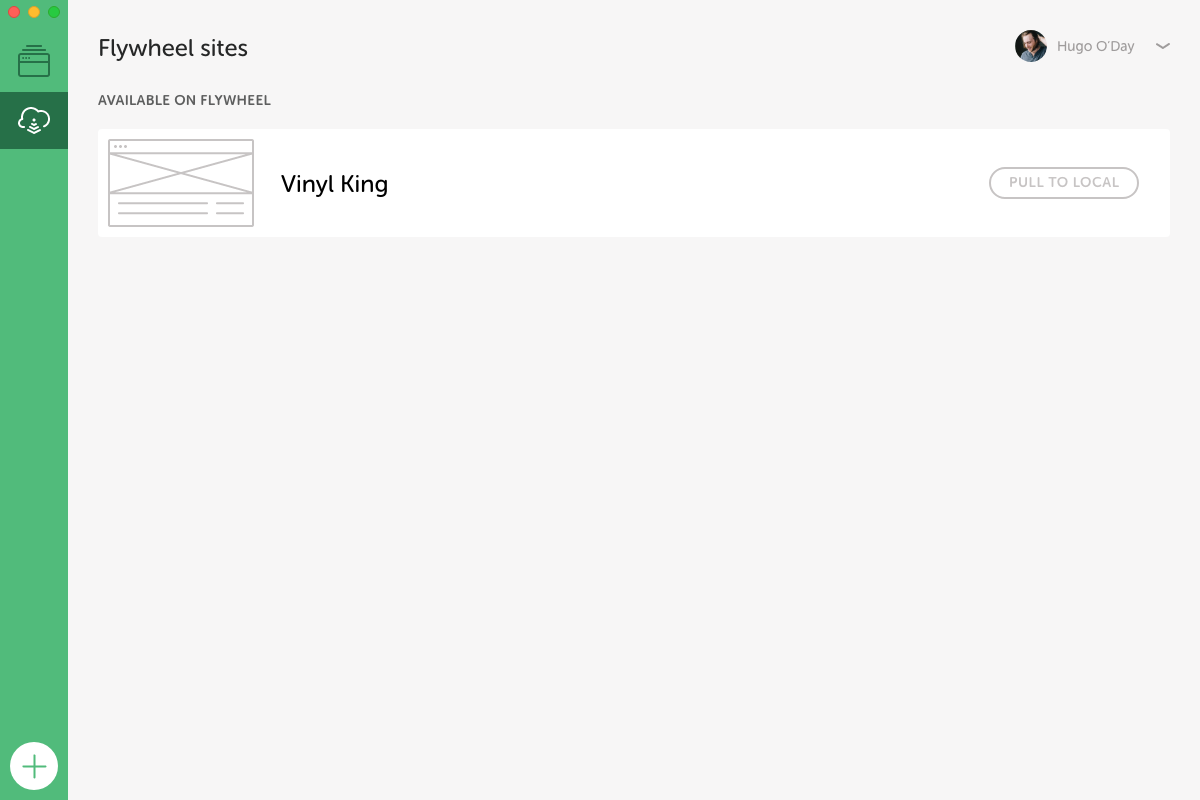Minimize the window using yellow button
This screenshot has width=1200, height=800.
point(34,12)
